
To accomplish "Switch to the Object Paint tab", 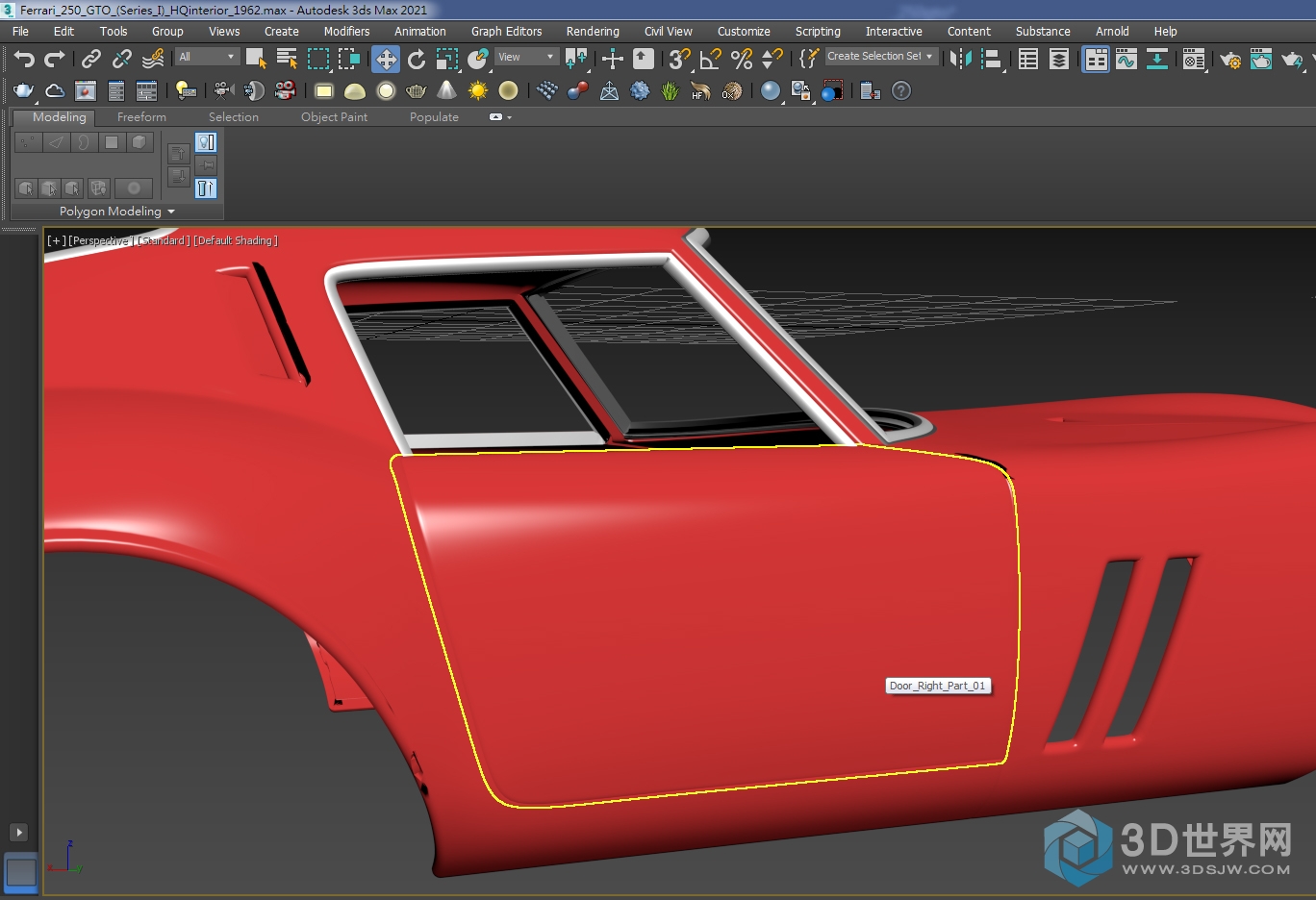I will point(334,117).
